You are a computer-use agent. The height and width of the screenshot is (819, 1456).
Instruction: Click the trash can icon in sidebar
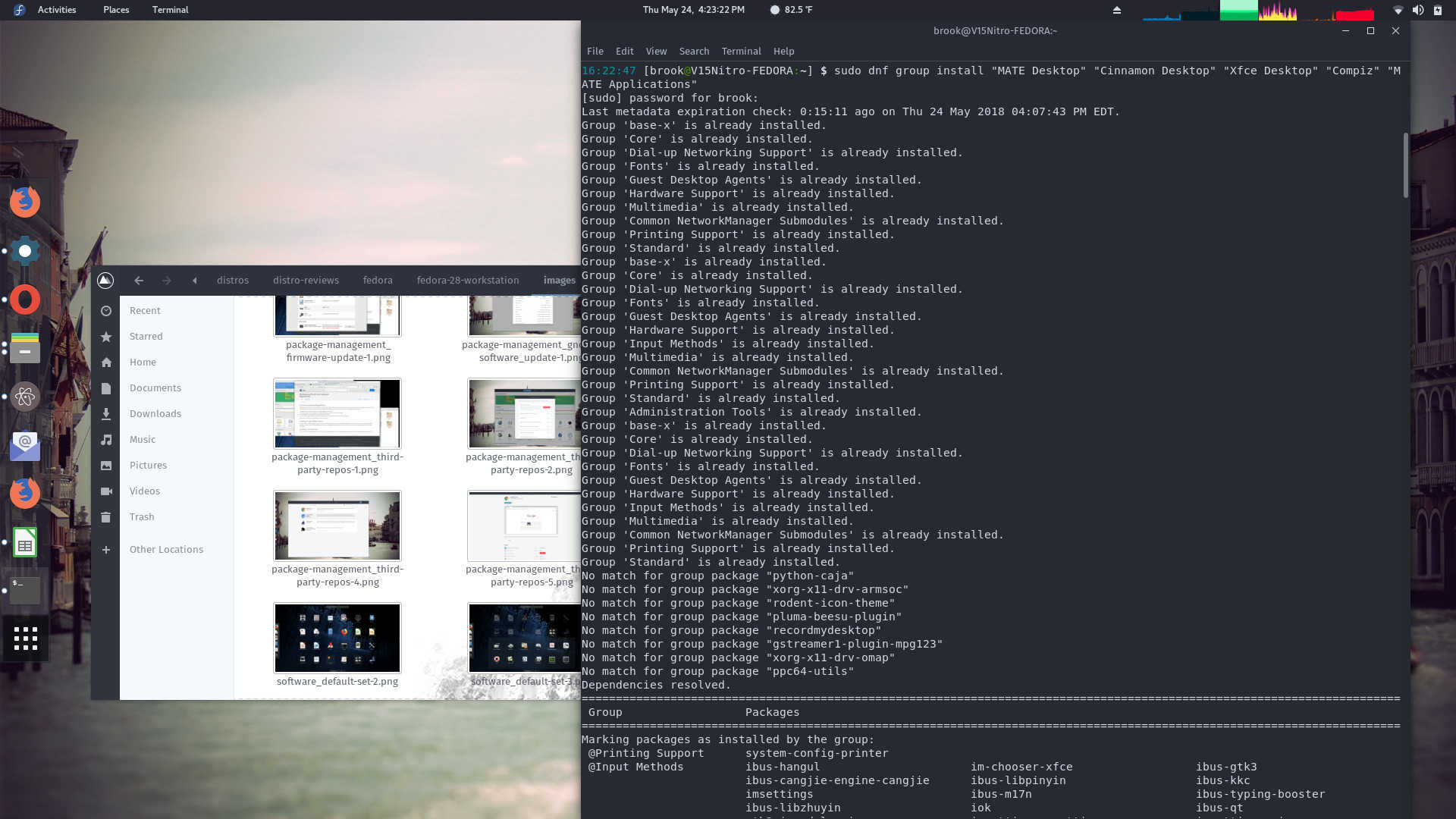(106, 517)
